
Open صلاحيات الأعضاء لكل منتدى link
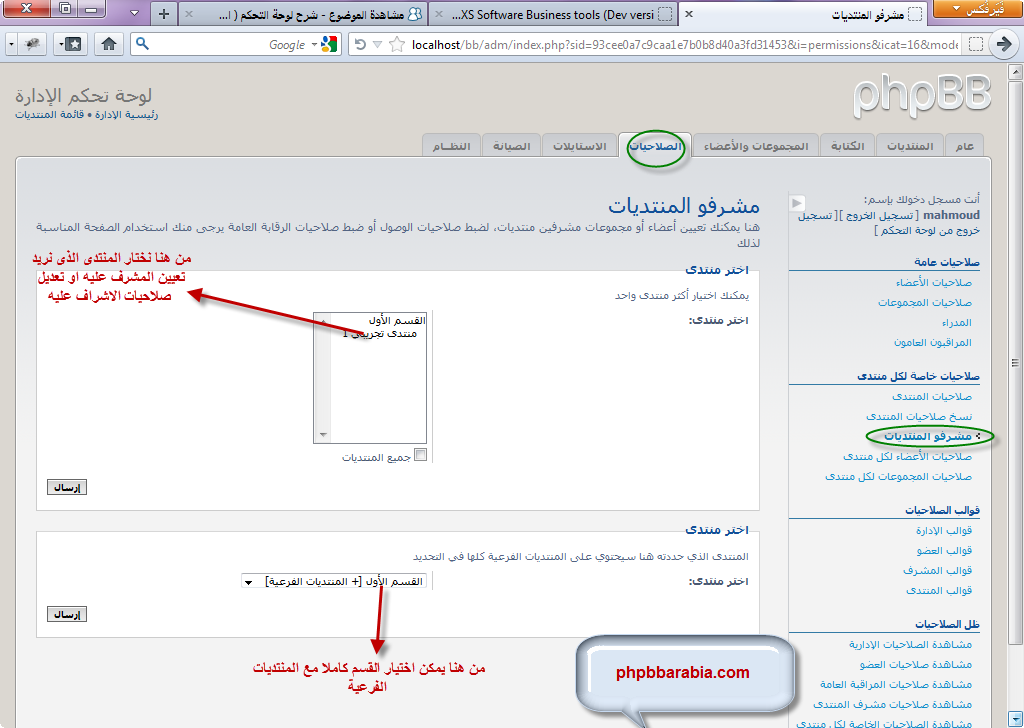[906, 457]
